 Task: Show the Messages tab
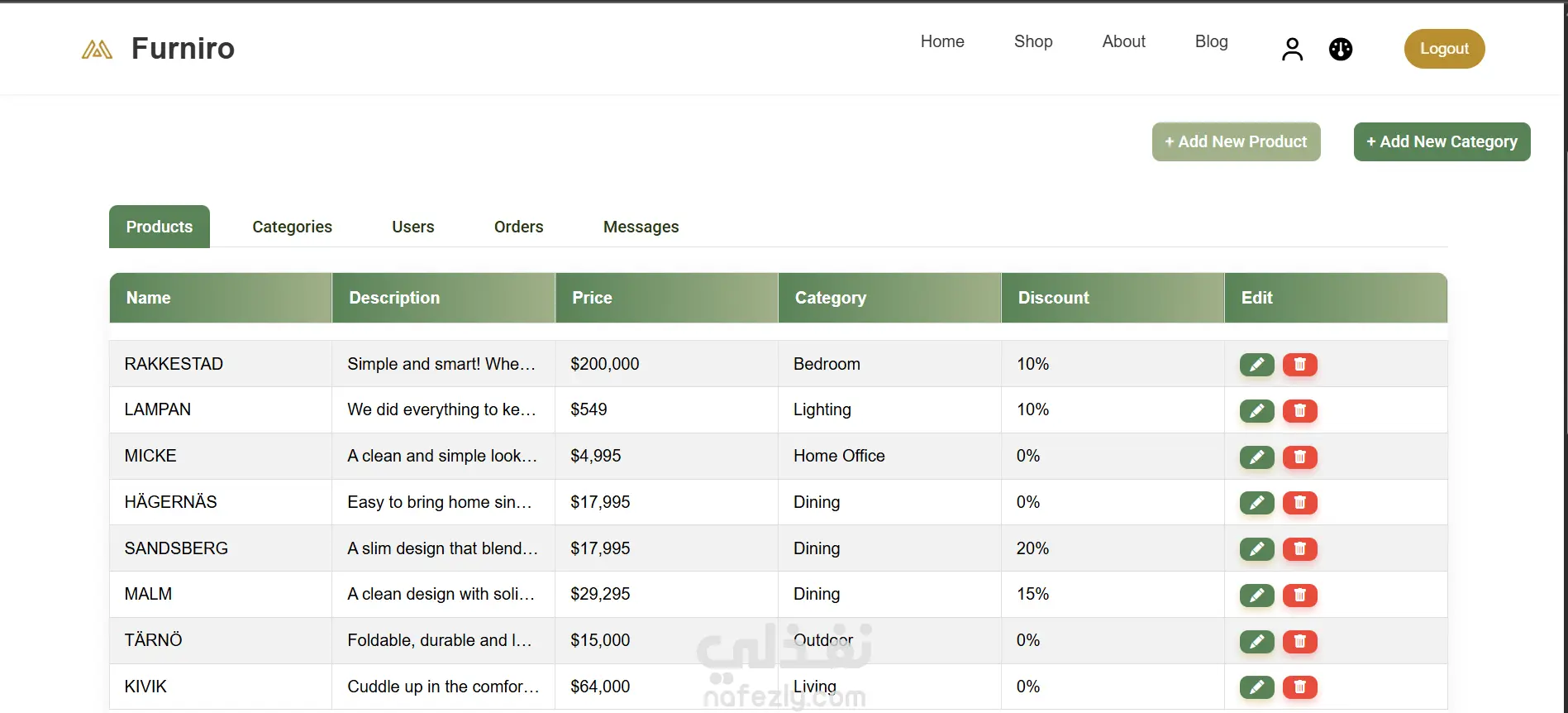point(641,227)
